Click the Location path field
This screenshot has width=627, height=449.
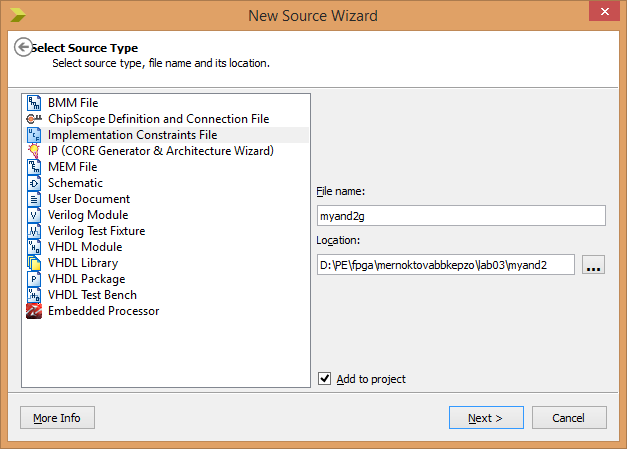pyautogui.click(x=445, y=265)
